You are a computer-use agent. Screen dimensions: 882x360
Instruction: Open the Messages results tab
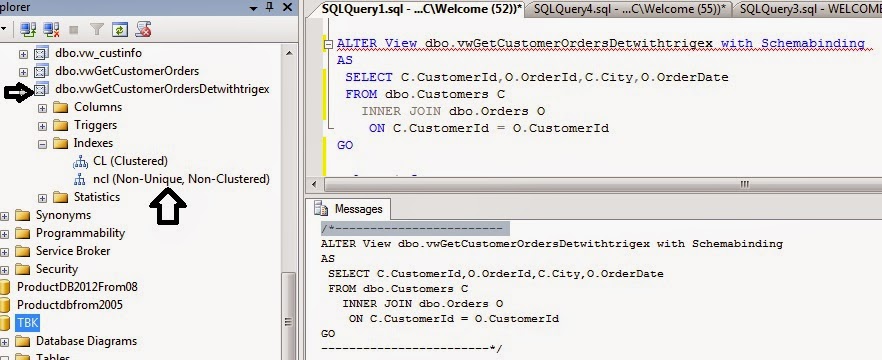coord(350,209)
